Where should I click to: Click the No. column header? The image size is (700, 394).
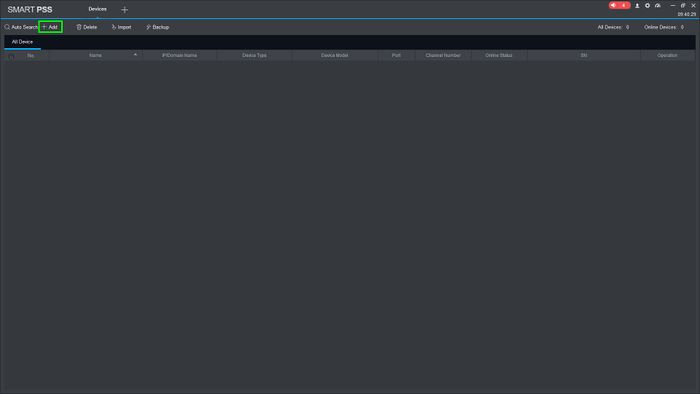(30, 55)
